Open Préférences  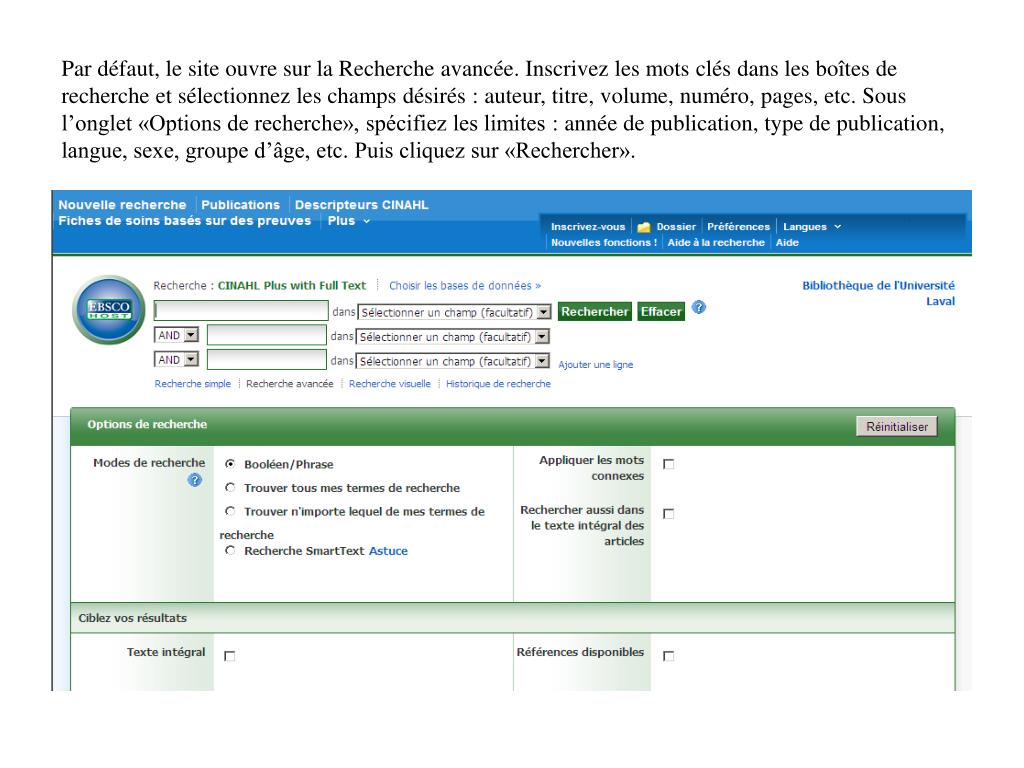pyautogui.click(x=739, y=227)
